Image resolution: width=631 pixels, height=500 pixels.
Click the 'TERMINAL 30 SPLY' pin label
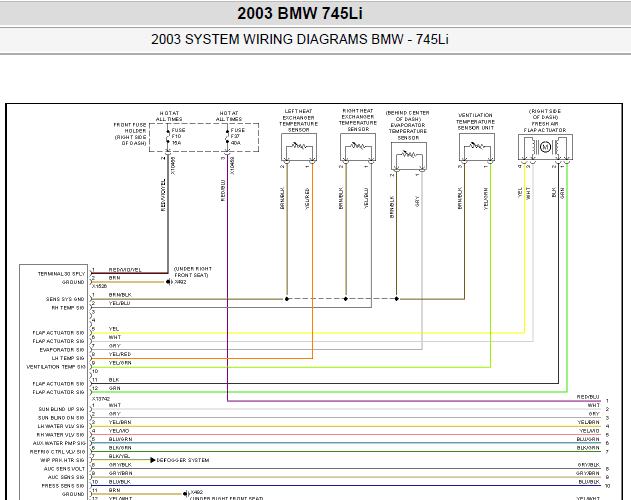pyautogui.click(x=61, y=274)
